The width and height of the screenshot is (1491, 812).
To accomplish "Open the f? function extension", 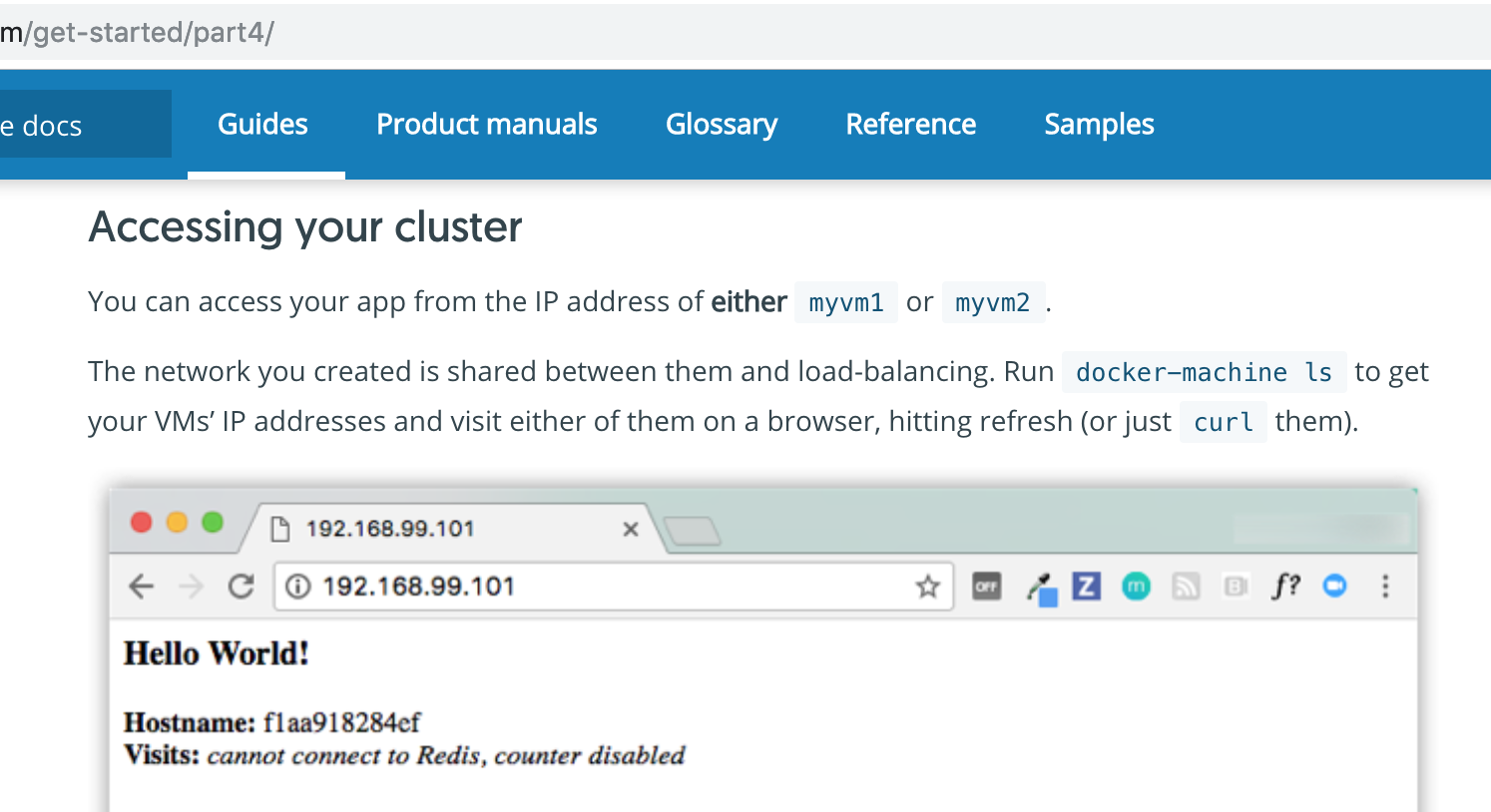I will tap(1286, 587).
